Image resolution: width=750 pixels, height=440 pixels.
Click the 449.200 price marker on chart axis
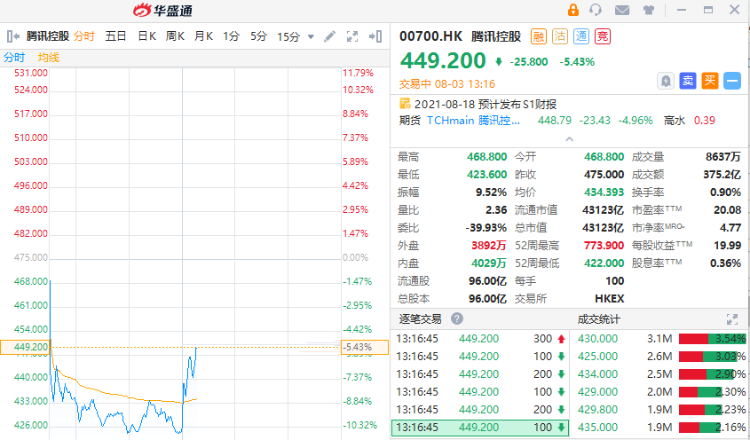coord(25,347)
